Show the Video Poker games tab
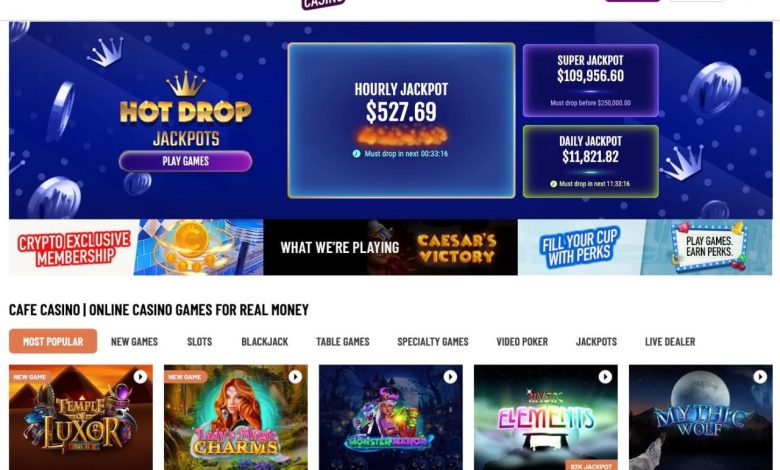The height and width of the screenshot is (470, 780). pos(522,342)
